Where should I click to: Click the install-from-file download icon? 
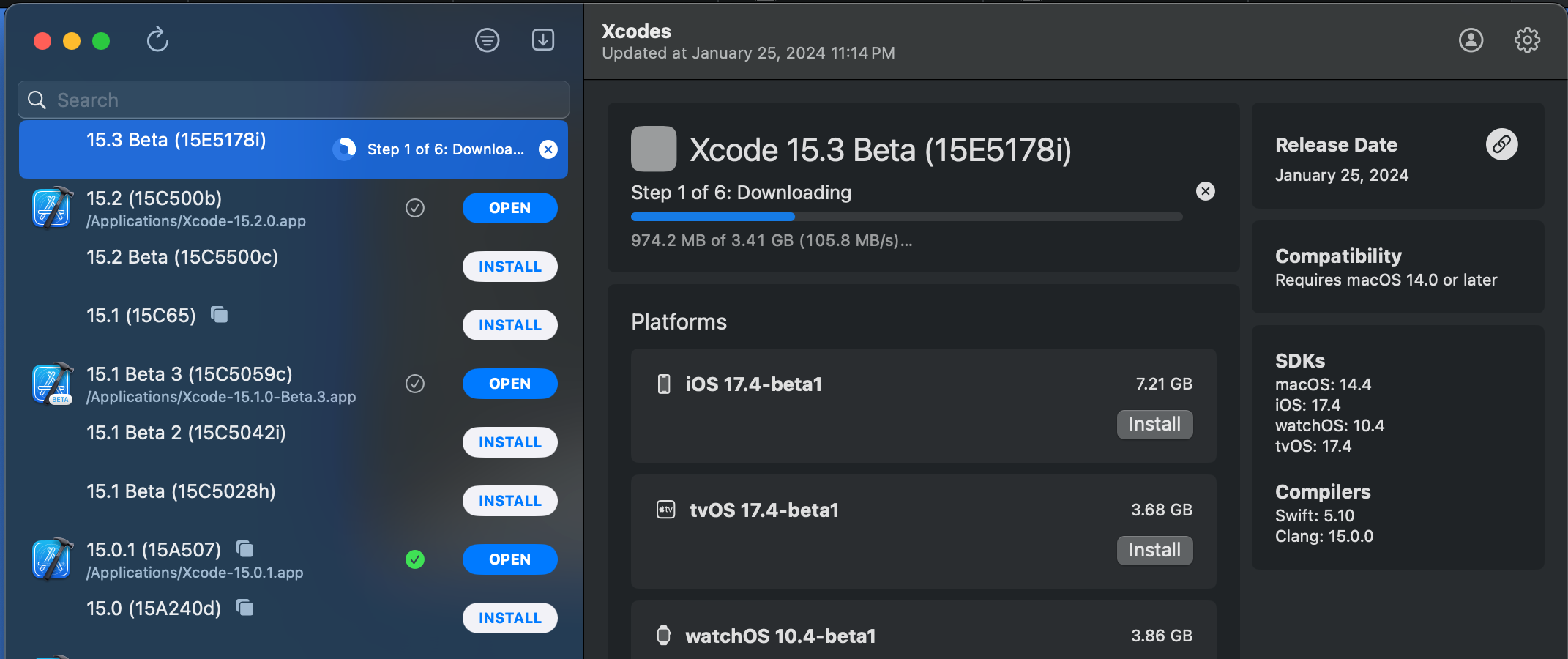click(543, 40)
